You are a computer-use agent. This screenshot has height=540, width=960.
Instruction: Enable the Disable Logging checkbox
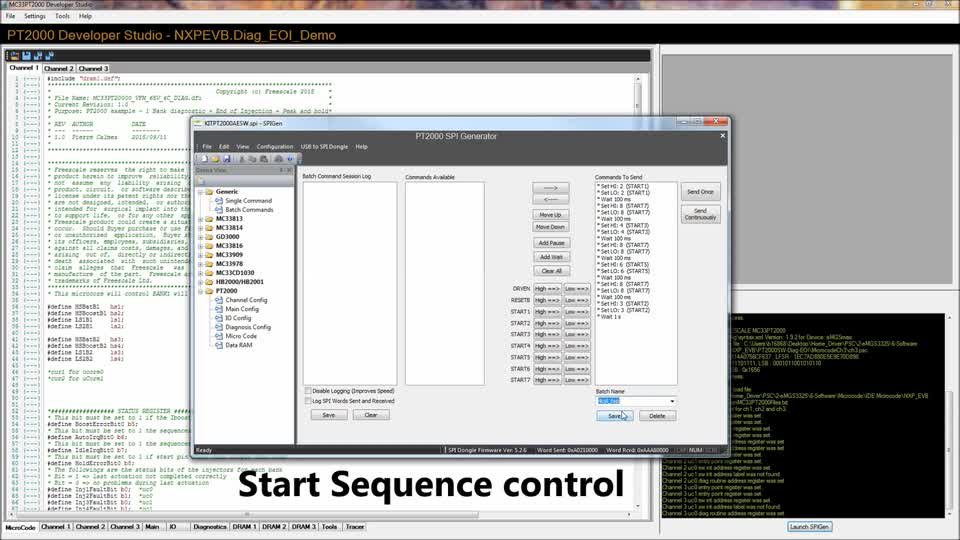pos(307,391)
